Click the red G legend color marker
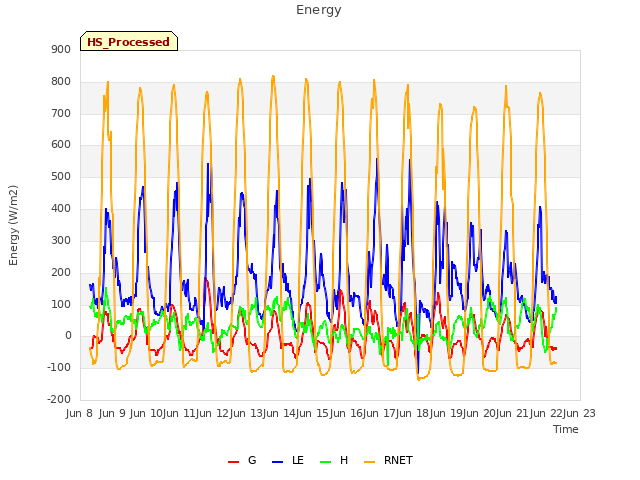The image size is (640, 480). (233, 462)
